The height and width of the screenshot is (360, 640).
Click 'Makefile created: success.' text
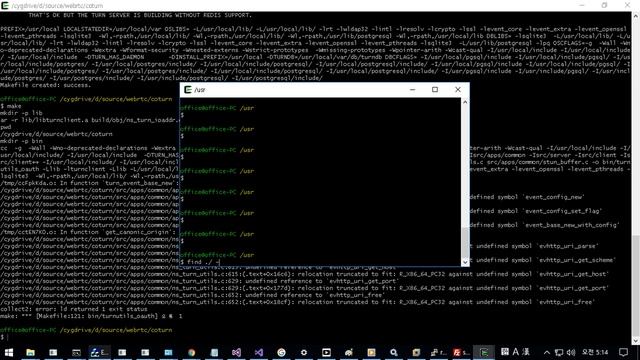pyautogui.click(x=45, y=85)
